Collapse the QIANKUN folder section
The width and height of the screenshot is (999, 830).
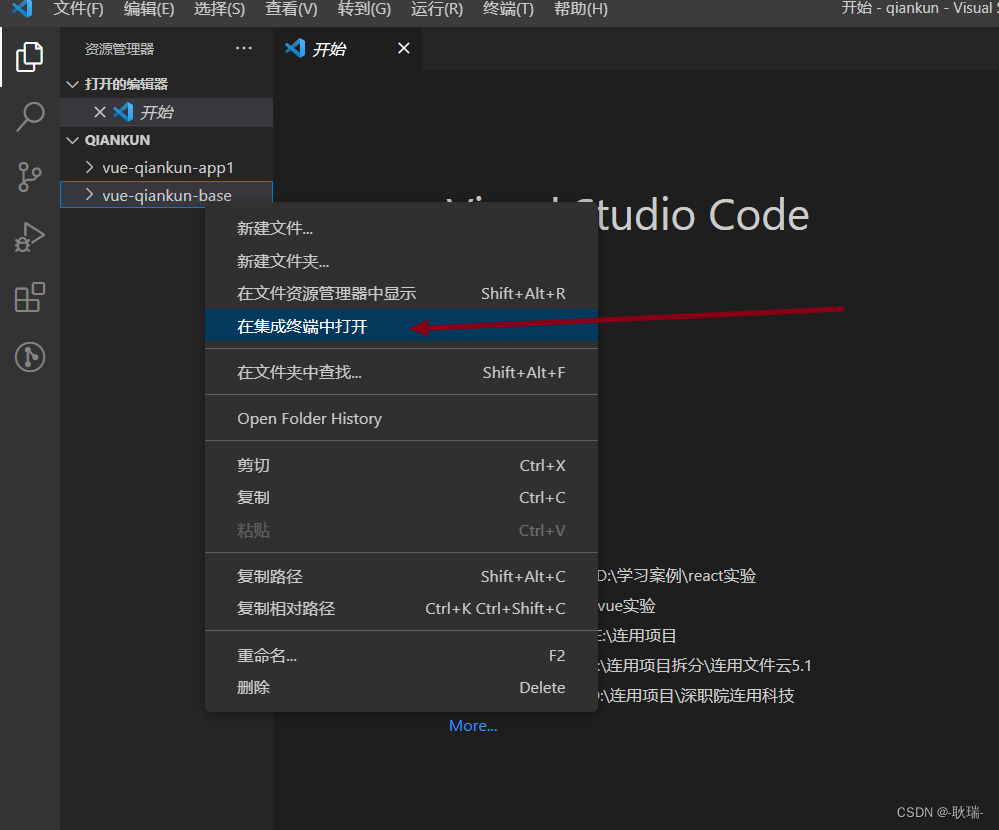coord(73,140)
